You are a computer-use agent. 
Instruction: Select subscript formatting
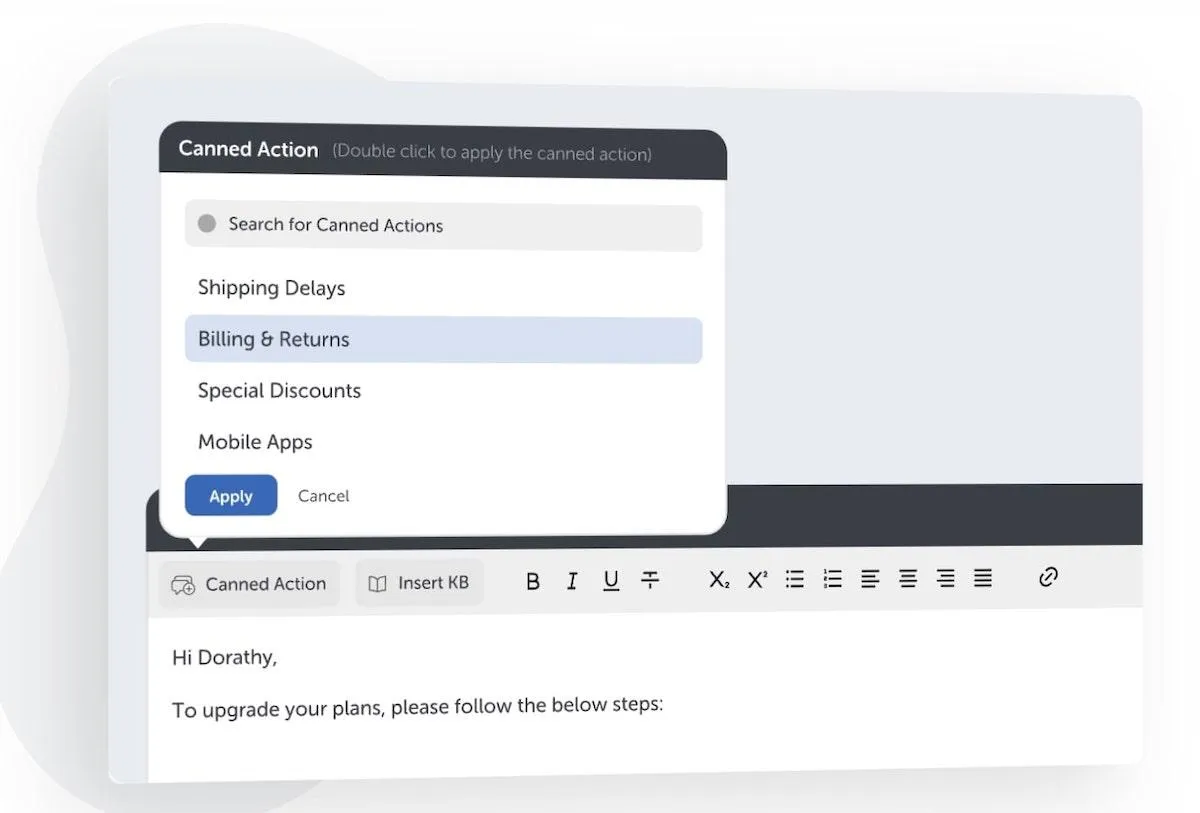719,579
